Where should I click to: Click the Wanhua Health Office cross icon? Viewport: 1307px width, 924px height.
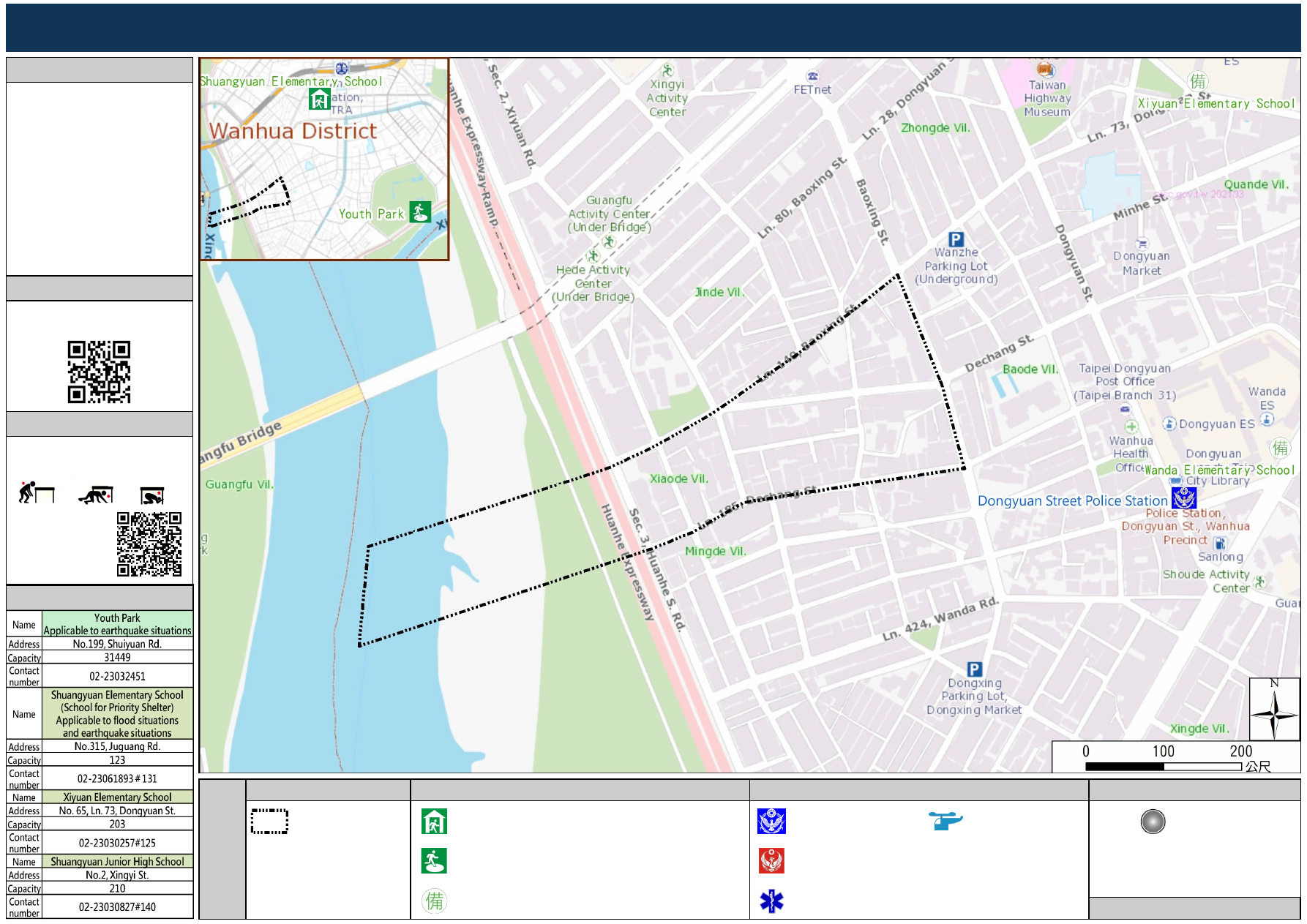pyautogui.click(x=1131, y=427)
